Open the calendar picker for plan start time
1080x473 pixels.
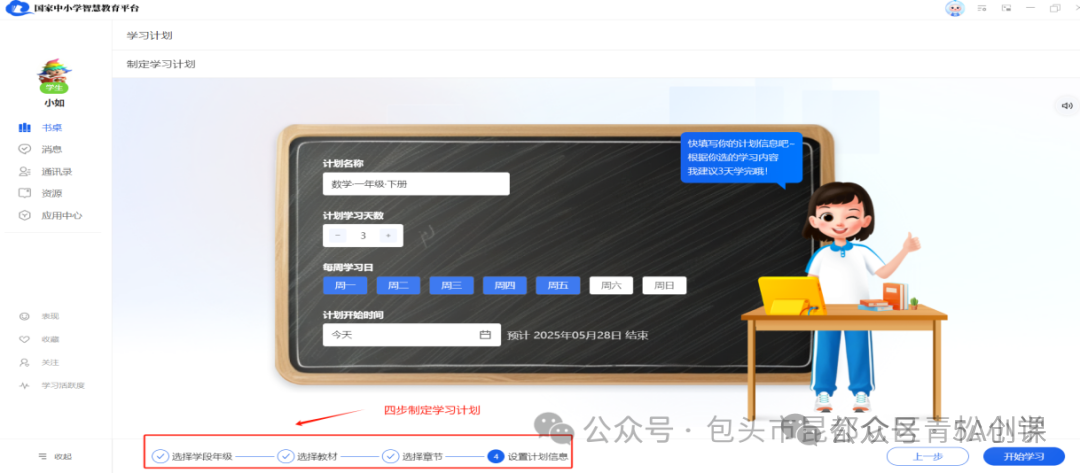(x=485, y=335)
